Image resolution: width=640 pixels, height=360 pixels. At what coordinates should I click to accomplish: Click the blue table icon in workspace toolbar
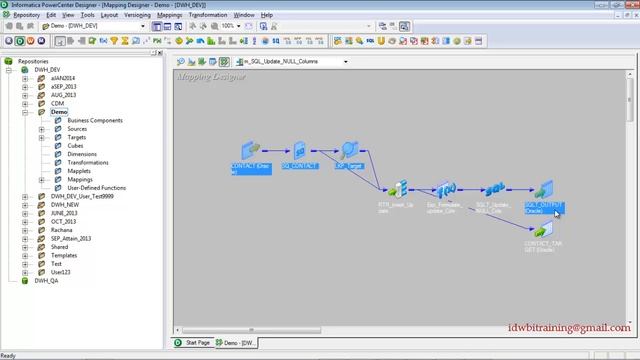pos(213,62)
